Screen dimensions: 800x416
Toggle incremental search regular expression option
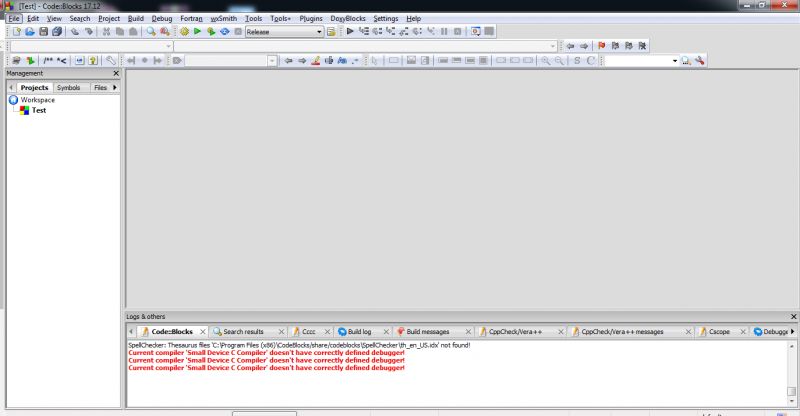click(355, 61)
